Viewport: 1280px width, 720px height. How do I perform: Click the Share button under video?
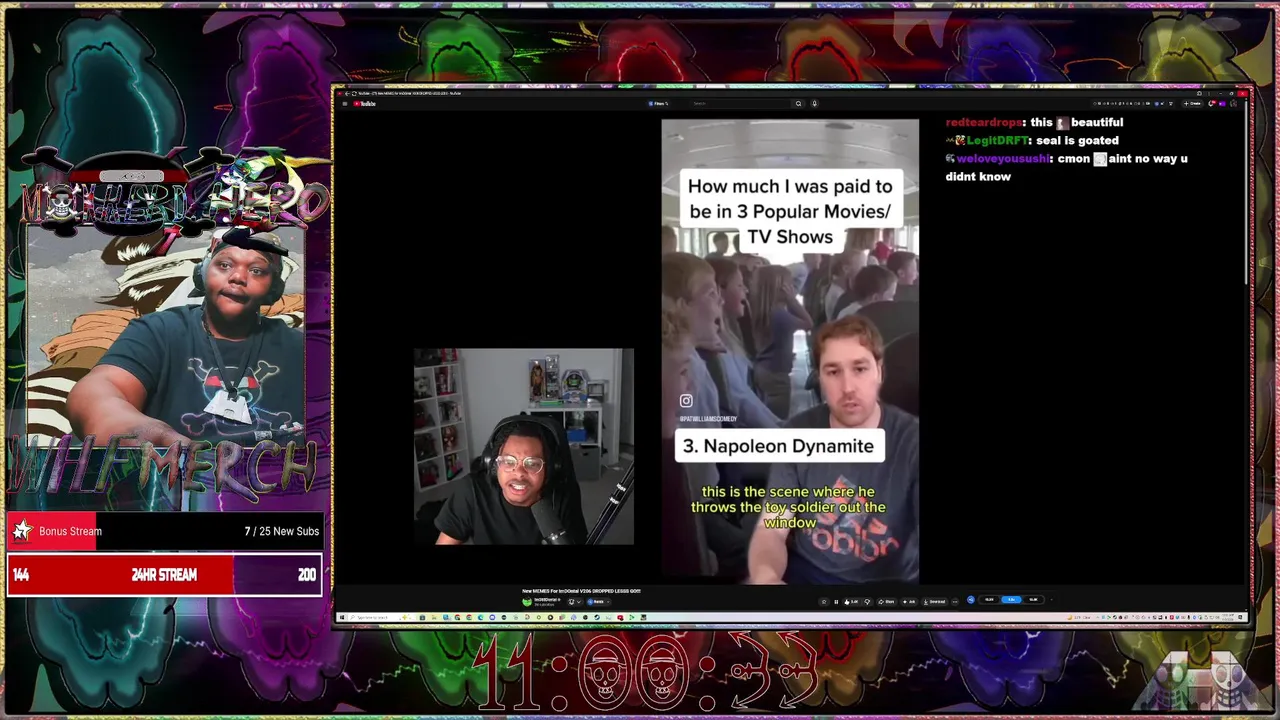pyautogui.click(x=887, y=601)
